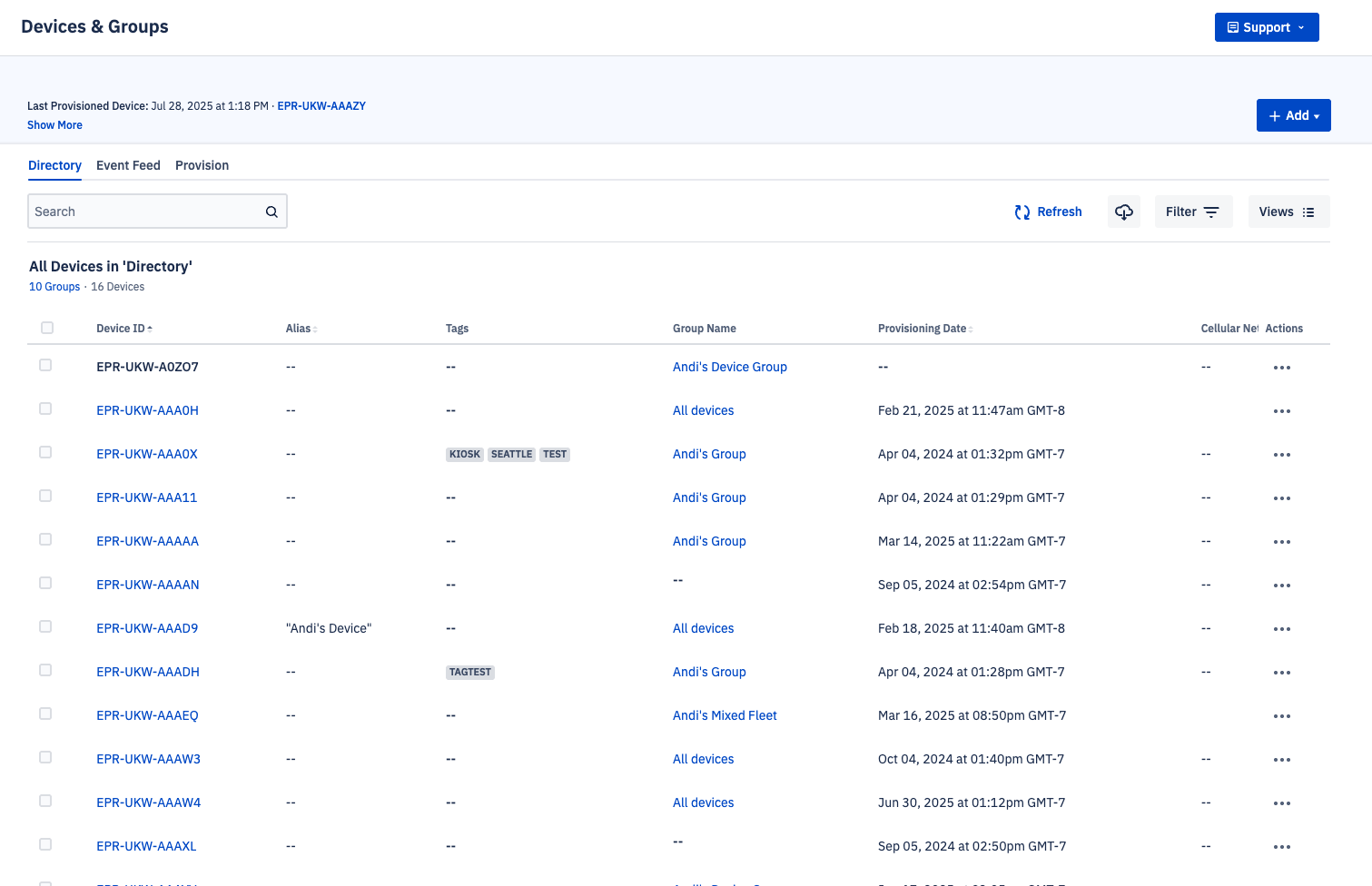
Task: Open actions ellipsis for EPR-UKW-AAAEQ
Action: (1281, 716)
